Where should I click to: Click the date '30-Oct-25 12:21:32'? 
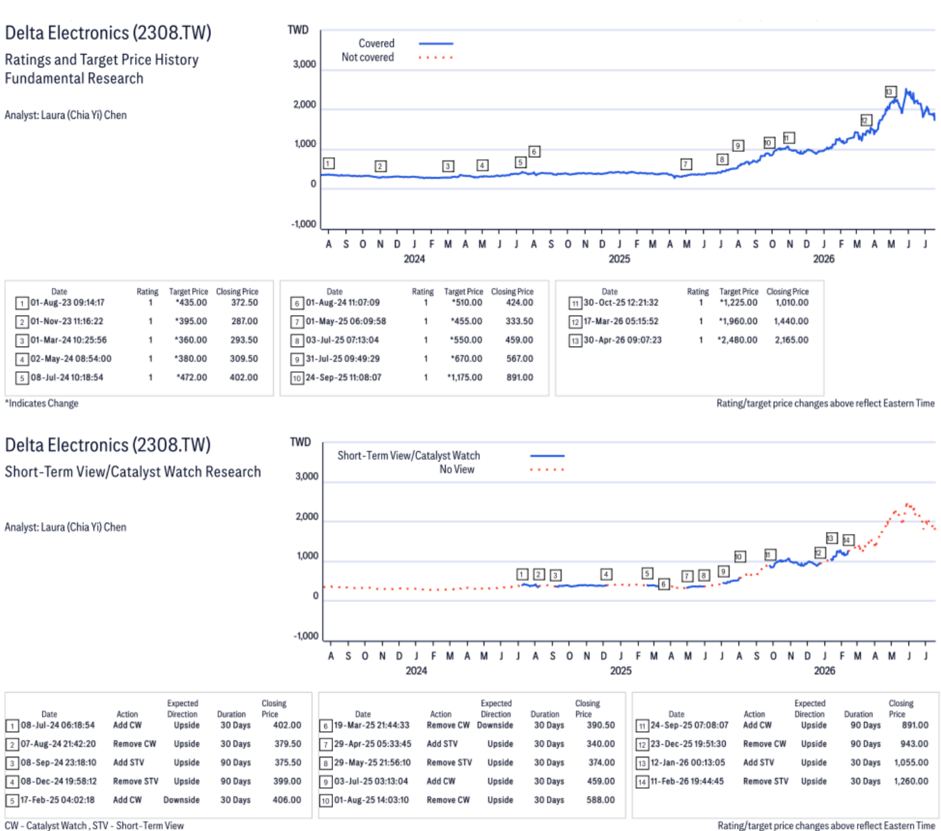click(x=621, y=303)
